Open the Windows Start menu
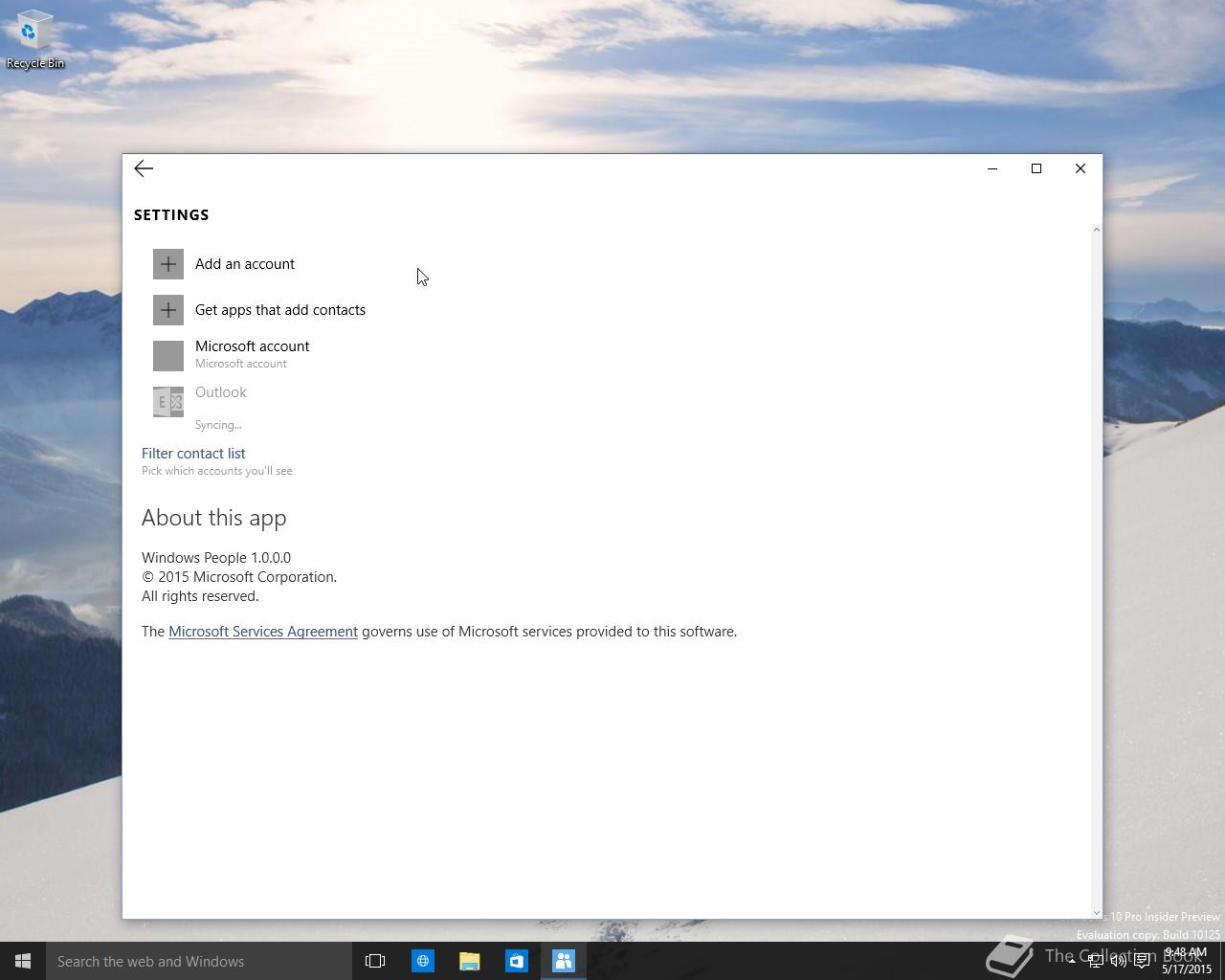This screenshot has width=1225, height=980. click(x=23, y=961)
